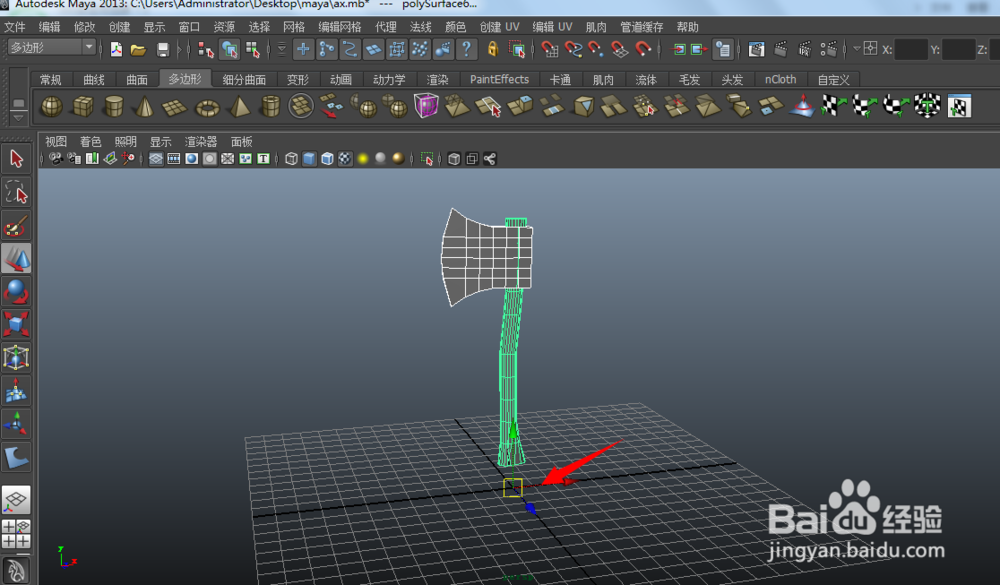Image resolution: width=1000 pixels, height=585 pixels.
Task: Click the question mark help icon
Action: pyautogui.click(x=467, y=49)
